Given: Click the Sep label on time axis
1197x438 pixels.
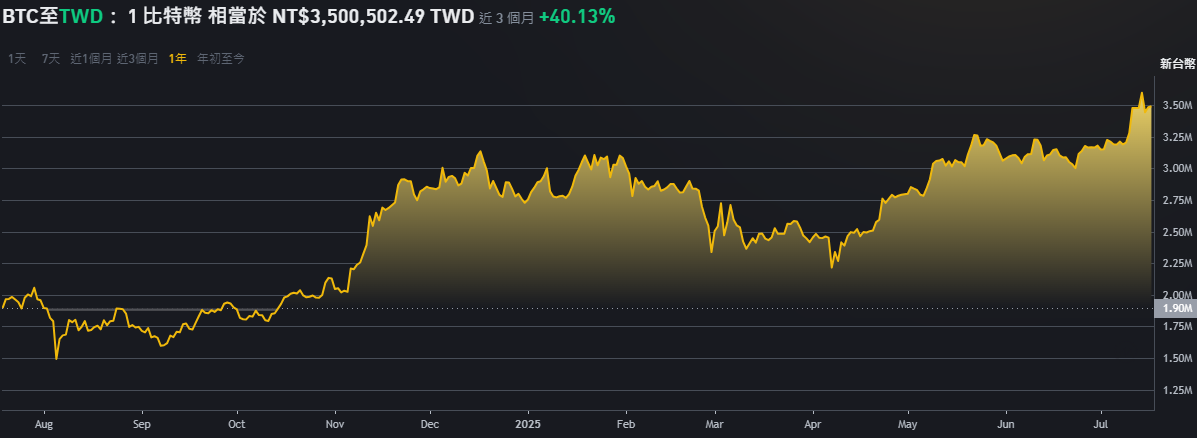Looking at the screenshot, I should tap(141, 424).
